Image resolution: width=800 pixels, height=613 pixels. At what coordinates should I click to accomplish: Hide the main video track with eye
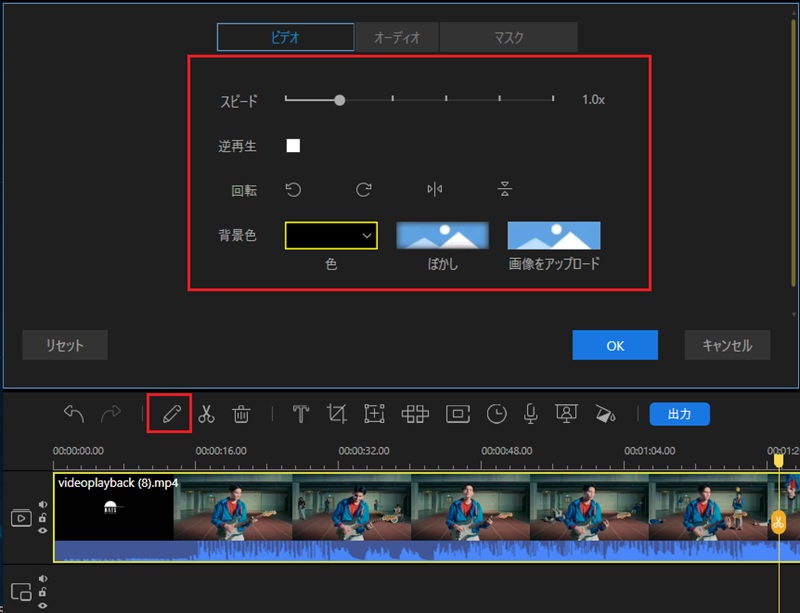click(x=43, y=530)
